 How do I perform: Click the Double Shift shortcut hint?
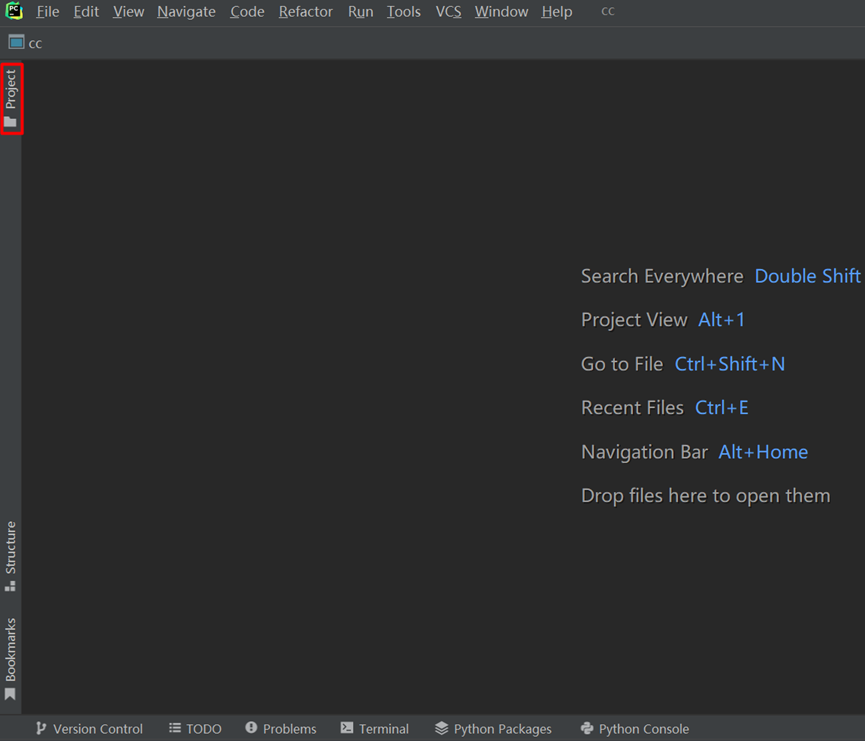tap(808, 276)
